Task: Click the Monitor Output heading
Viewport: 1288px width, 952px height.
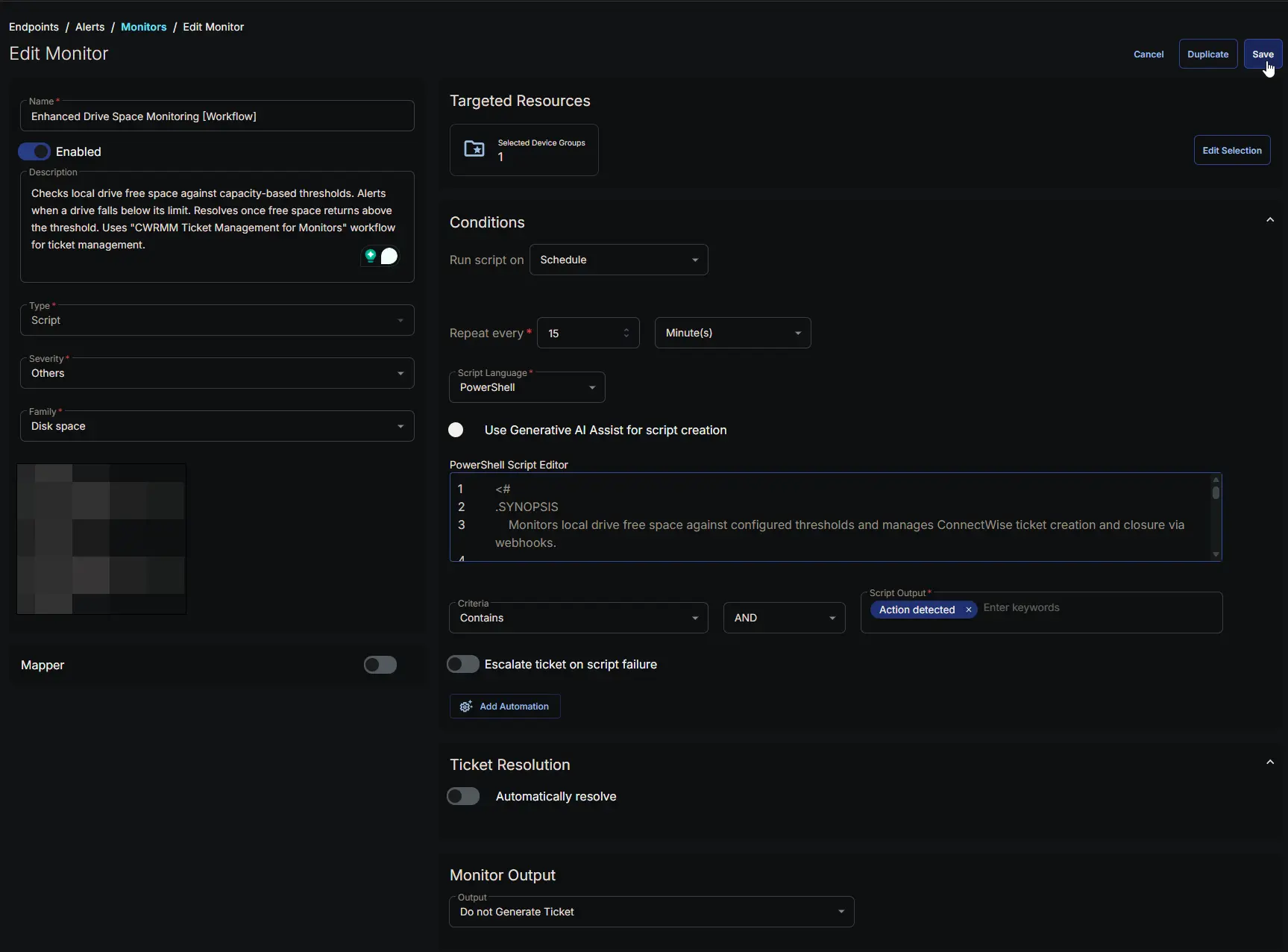Action: click(x=503, y=875)
